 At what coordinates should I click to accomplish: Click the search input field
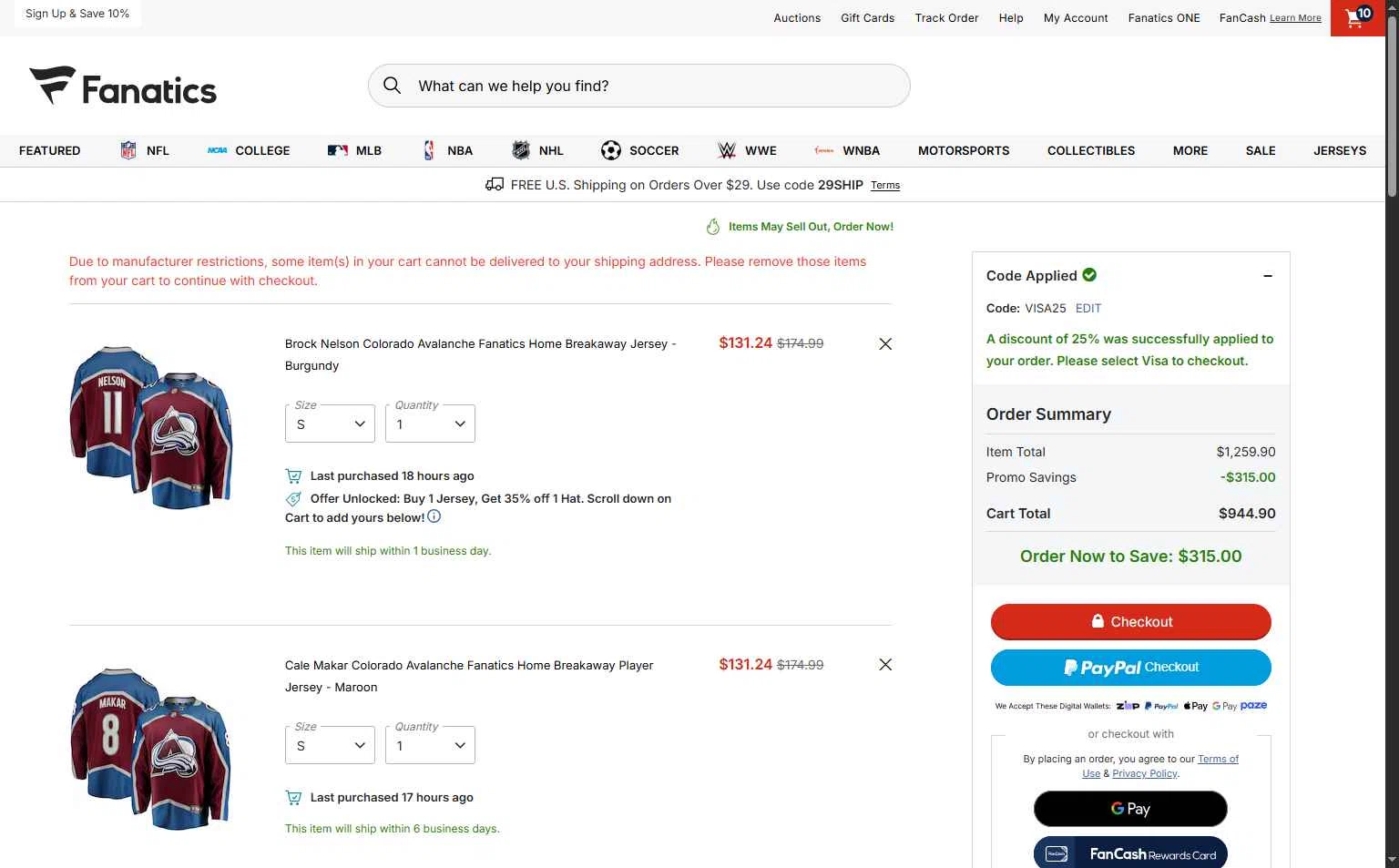[x=639, y=86]
